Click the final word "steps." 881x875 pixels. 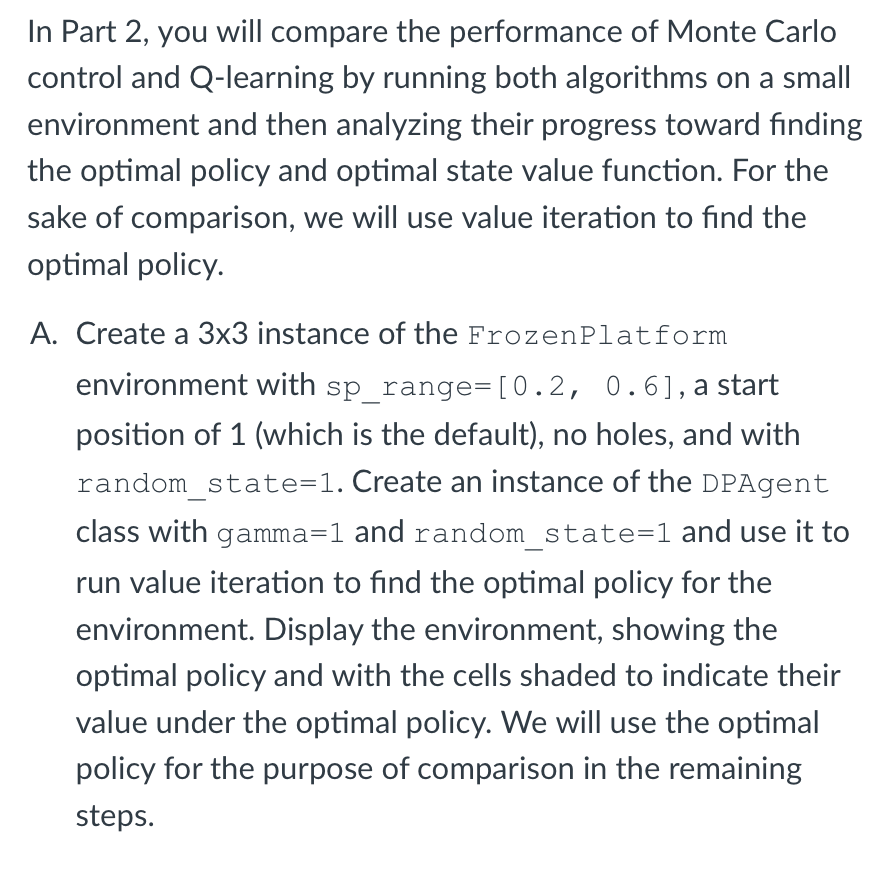point(115,816)
